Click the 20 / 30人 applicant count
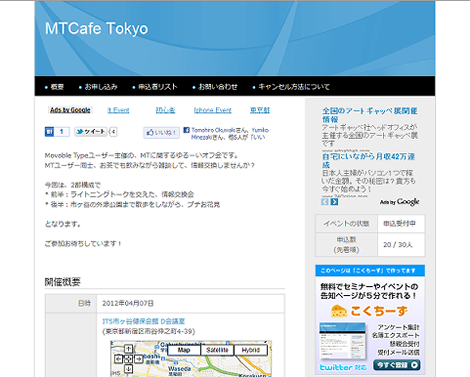Viewport: 470px width, 377px height. tap(401, 245)
